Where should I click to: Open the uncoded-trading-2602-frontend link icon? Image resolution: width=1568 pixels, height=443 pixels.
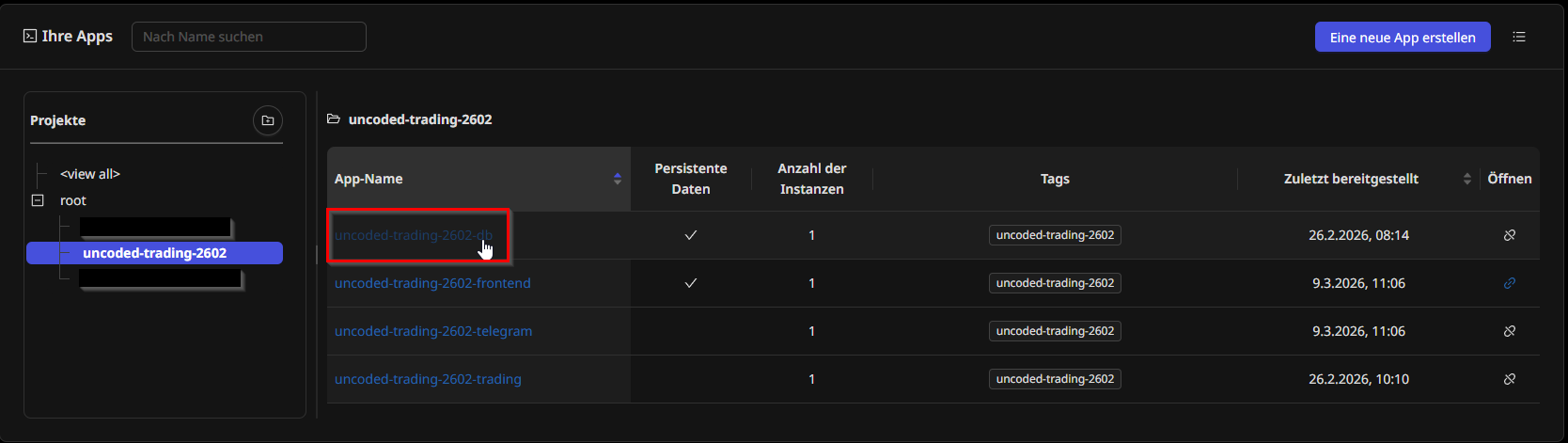(x=1510, y=283)
